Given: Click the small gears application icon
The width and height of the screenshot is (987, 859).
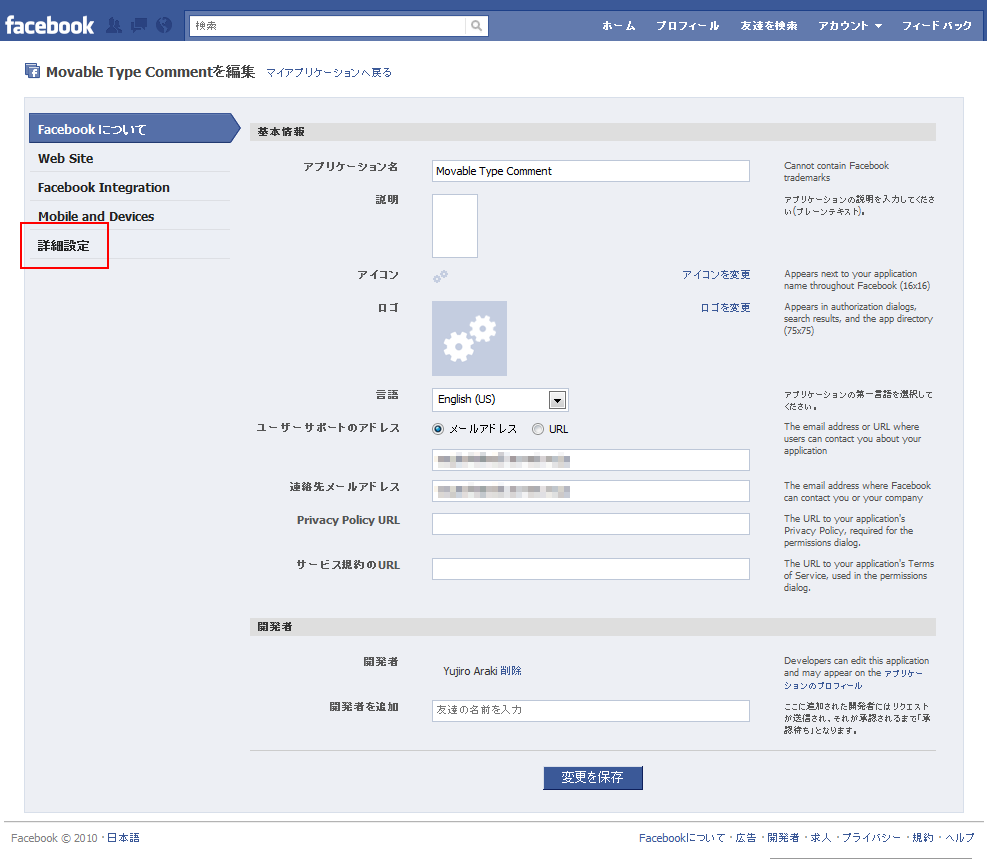Looking at the screenshot, I should [x=440, y=276].
